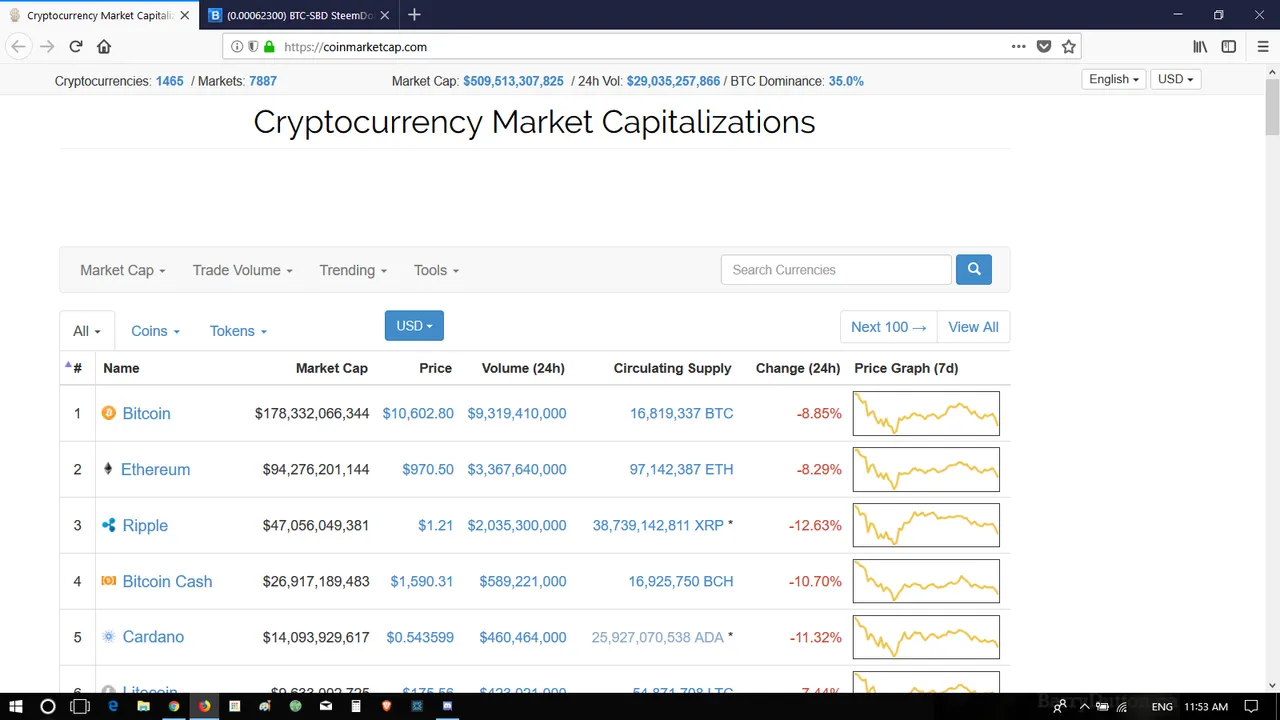Screen dimensions: 1280x720
Task: Expand the Trade Volume dropdown menu
Action: click(x=243, y=270)
